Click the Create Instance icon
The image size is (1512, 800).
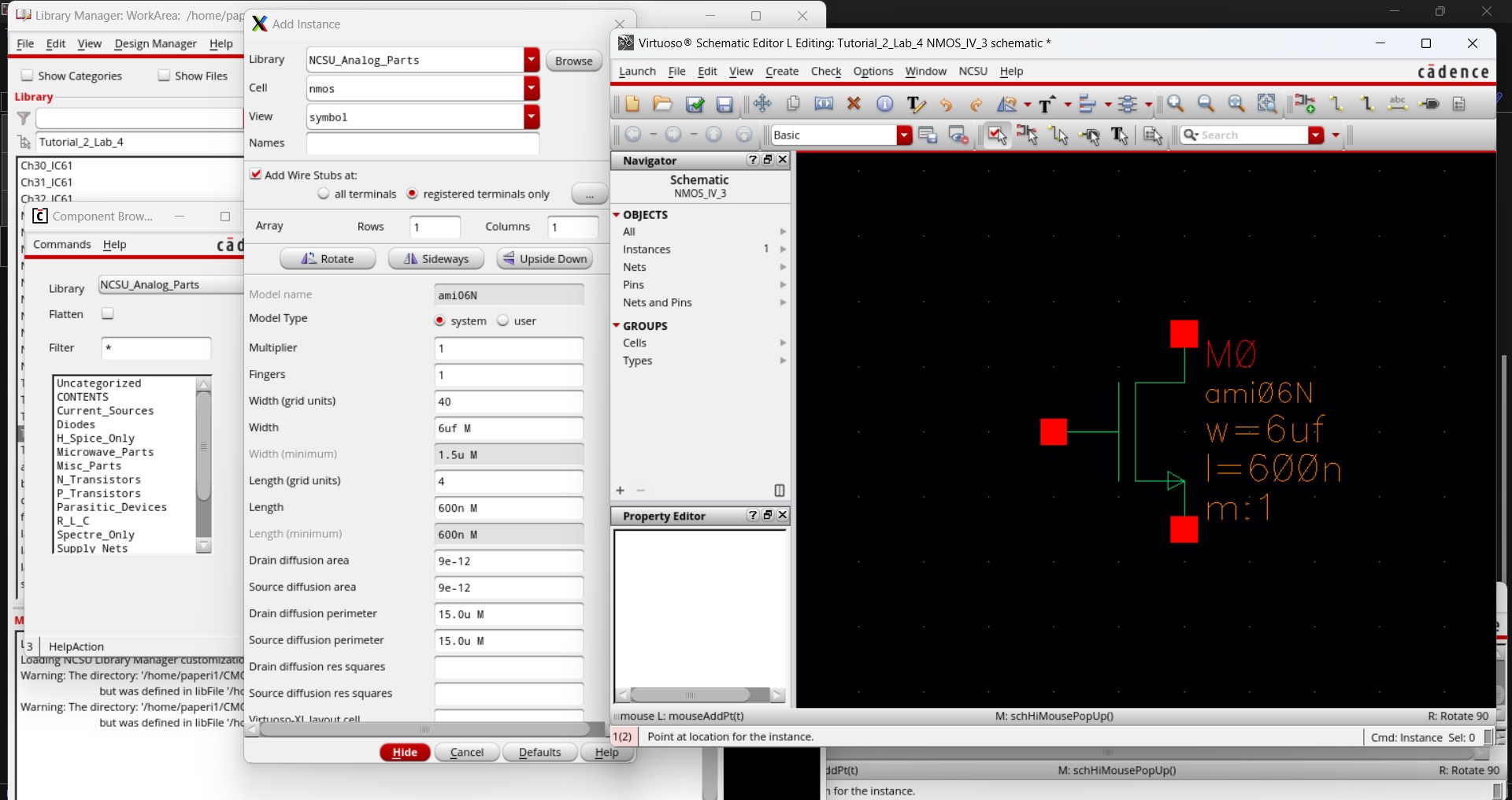1305,104
